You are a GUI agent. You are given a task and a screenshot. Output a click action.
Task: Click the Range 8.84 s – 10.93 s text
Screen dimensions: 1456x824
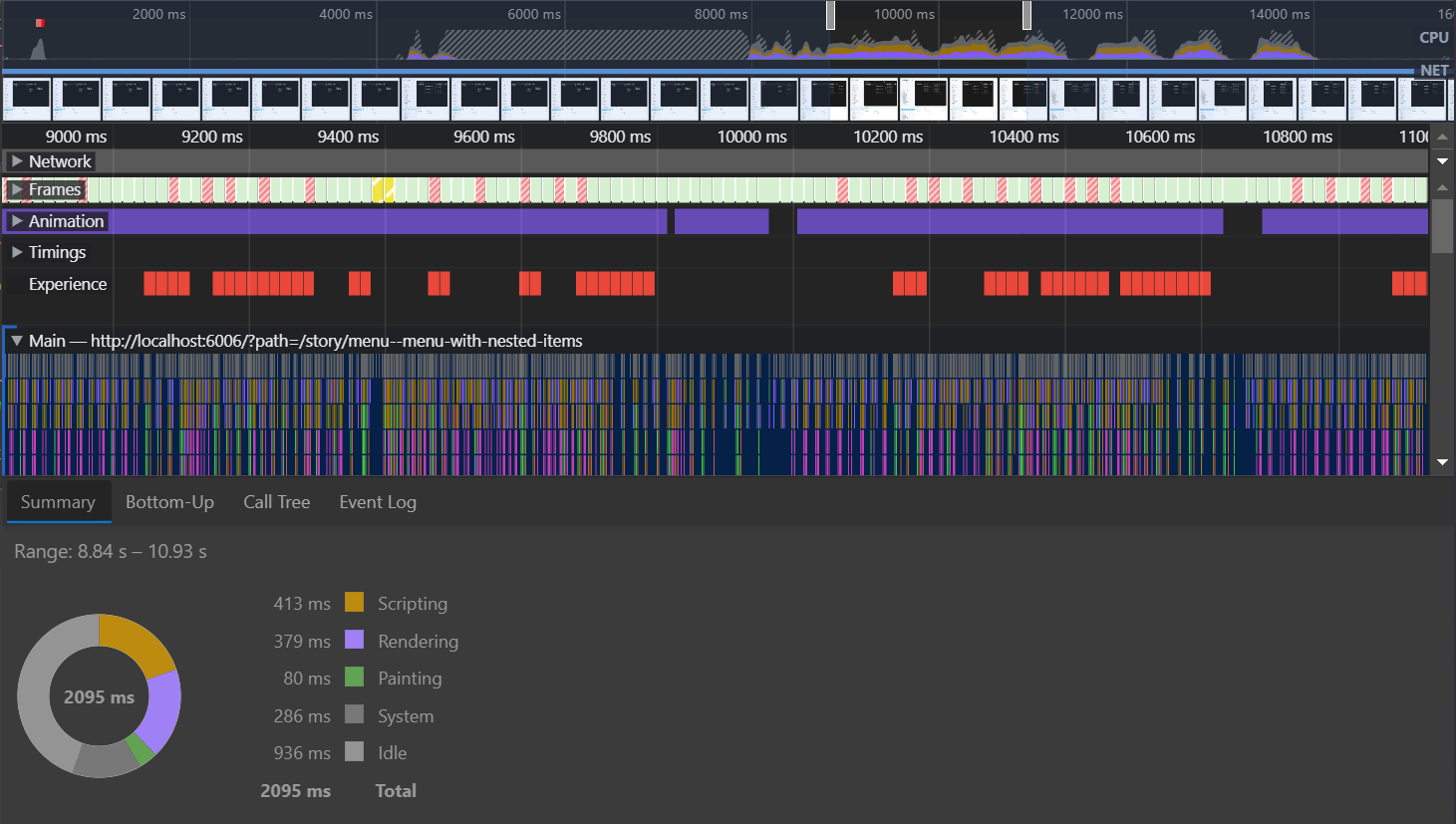click(111, 551)
